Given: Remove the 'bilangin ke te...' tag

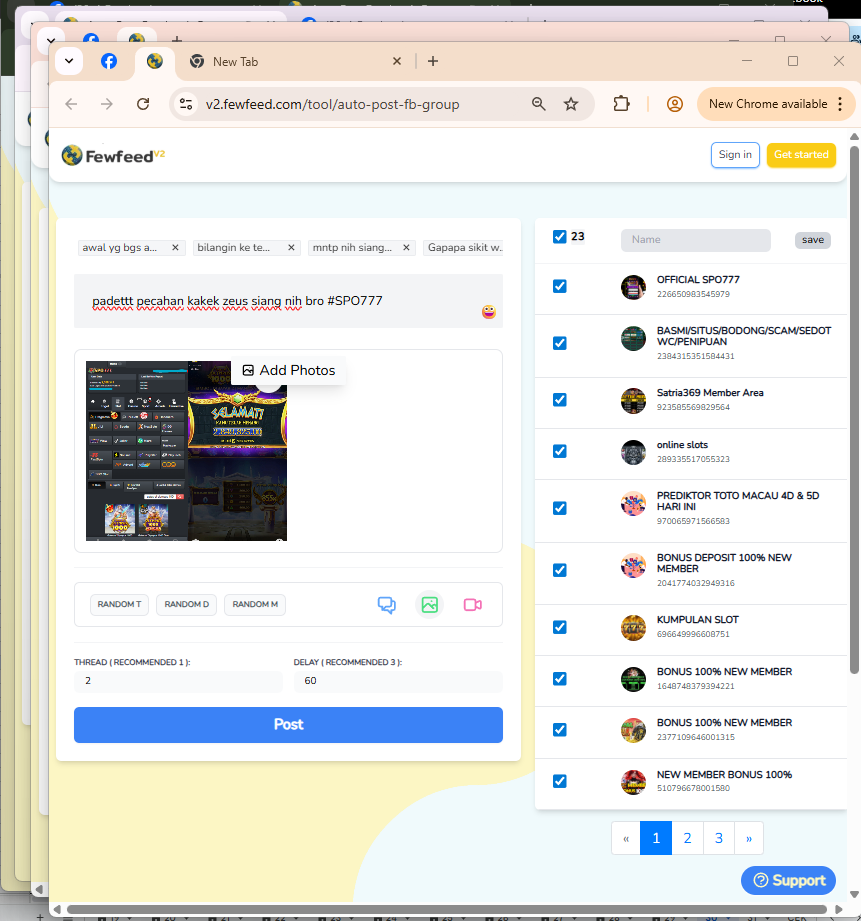Looking at the screenshot, I should [x=291, y=248].
